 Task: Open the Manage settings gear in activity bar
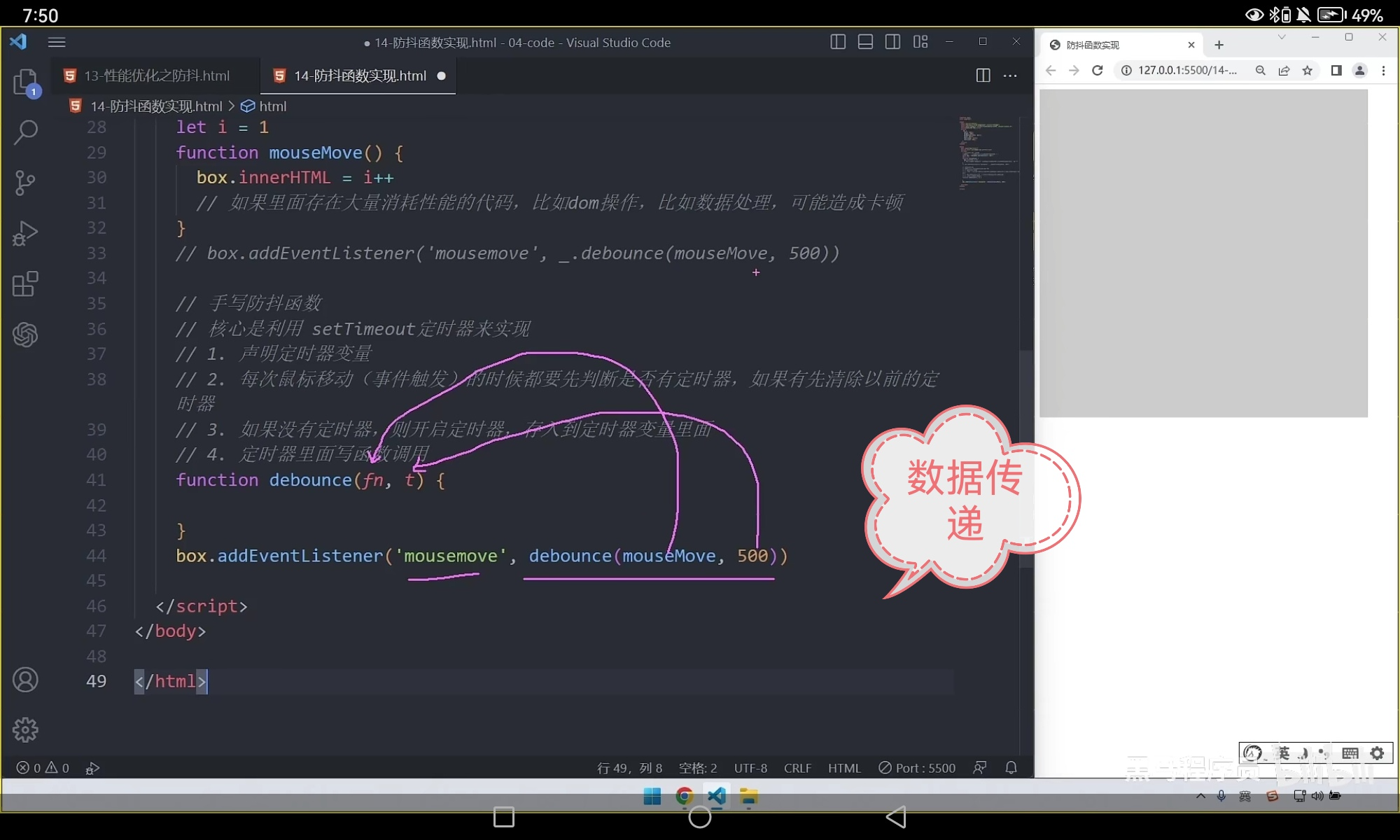point(25,729)
